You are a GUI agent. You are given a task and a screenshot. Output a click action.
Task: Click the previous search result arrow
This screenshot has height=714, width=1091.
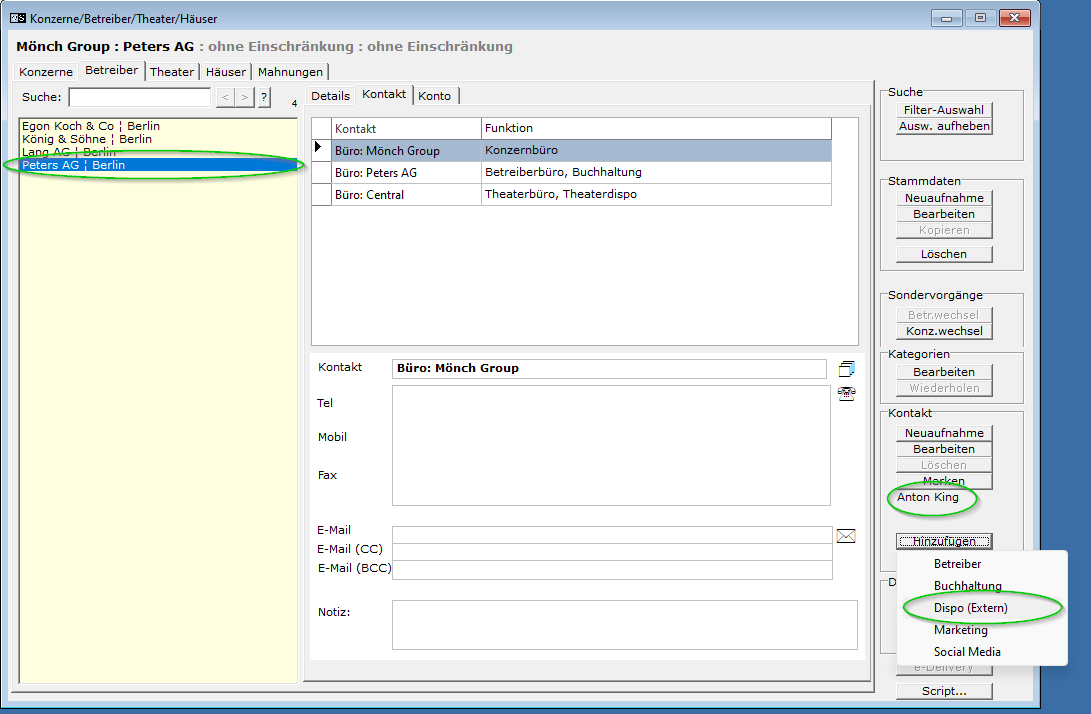225,97
